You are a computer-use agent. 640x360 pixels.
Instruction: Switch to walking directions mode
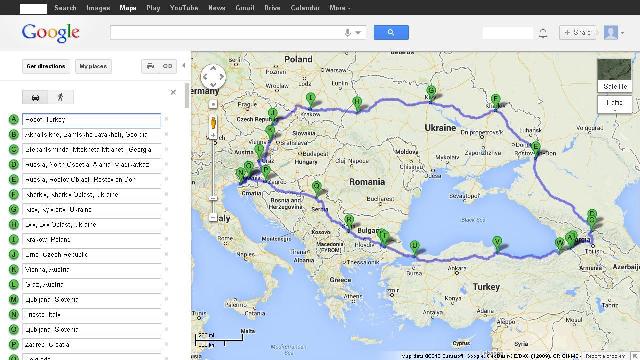[x=61, y=97]
